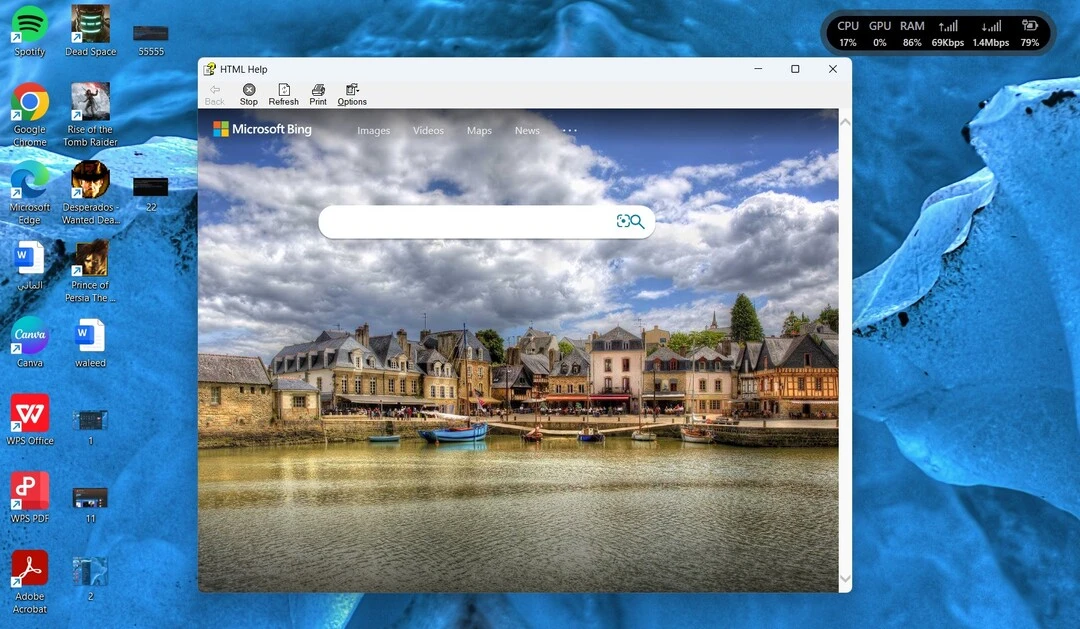The width and height of the screenshot is (1080, 629).
Task: Select the Google Chrome desktop icon
Action: [30, 114]
